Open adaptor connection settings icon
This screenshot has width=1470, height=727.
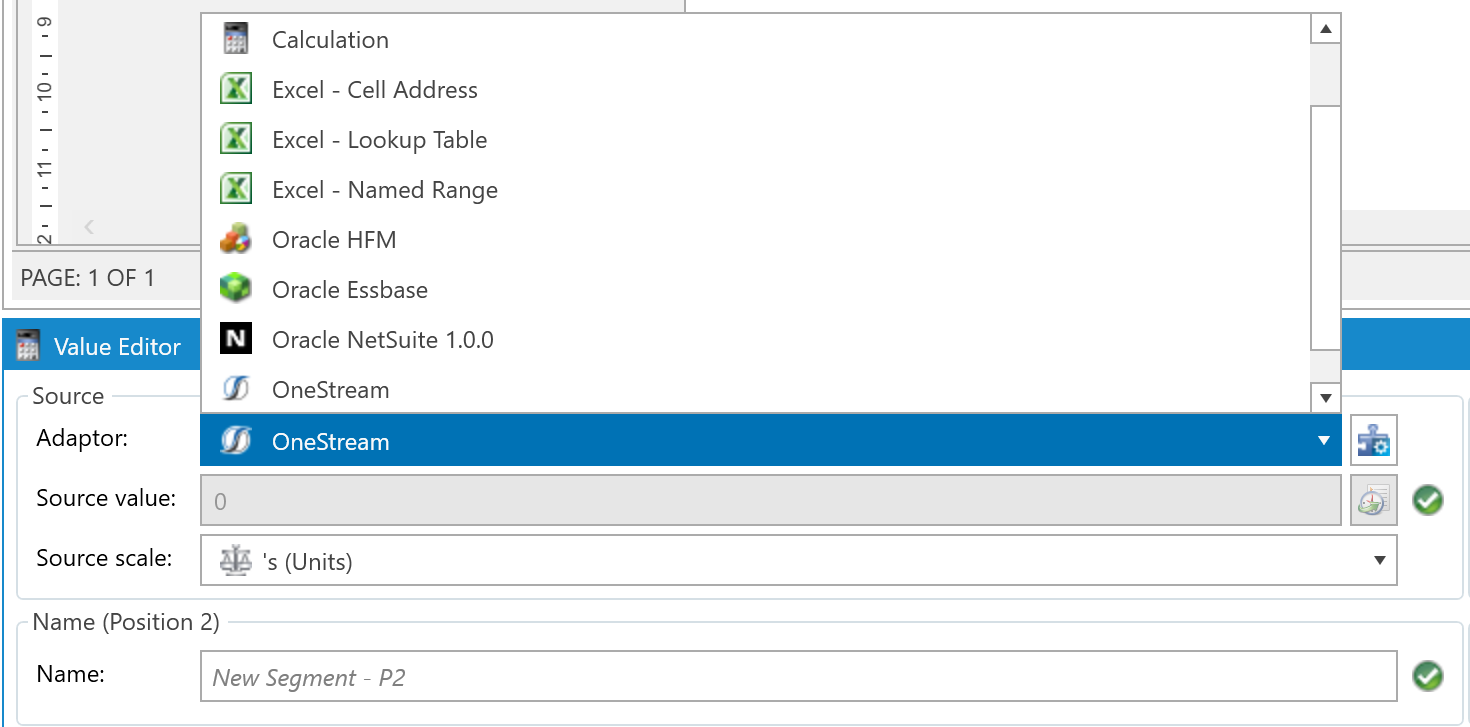click(1374, 441)
